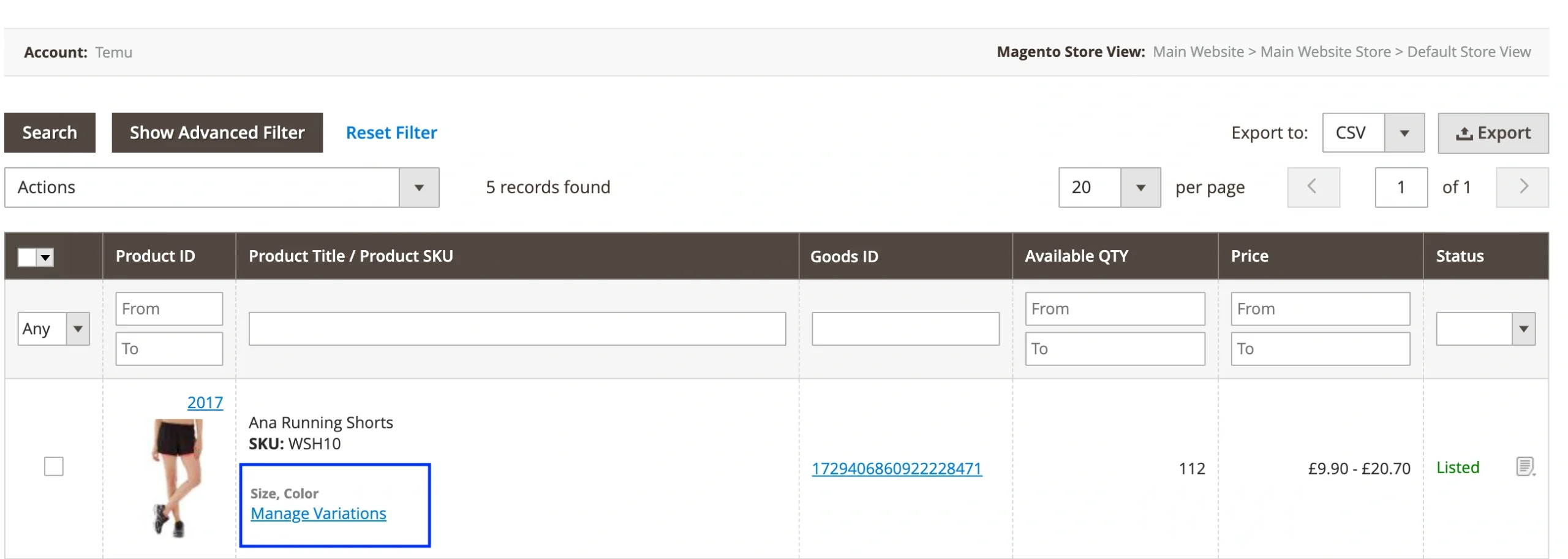Click the log icon beside Listed status
Viewport: 1568px width, 559px height.
click(1524, 466)
